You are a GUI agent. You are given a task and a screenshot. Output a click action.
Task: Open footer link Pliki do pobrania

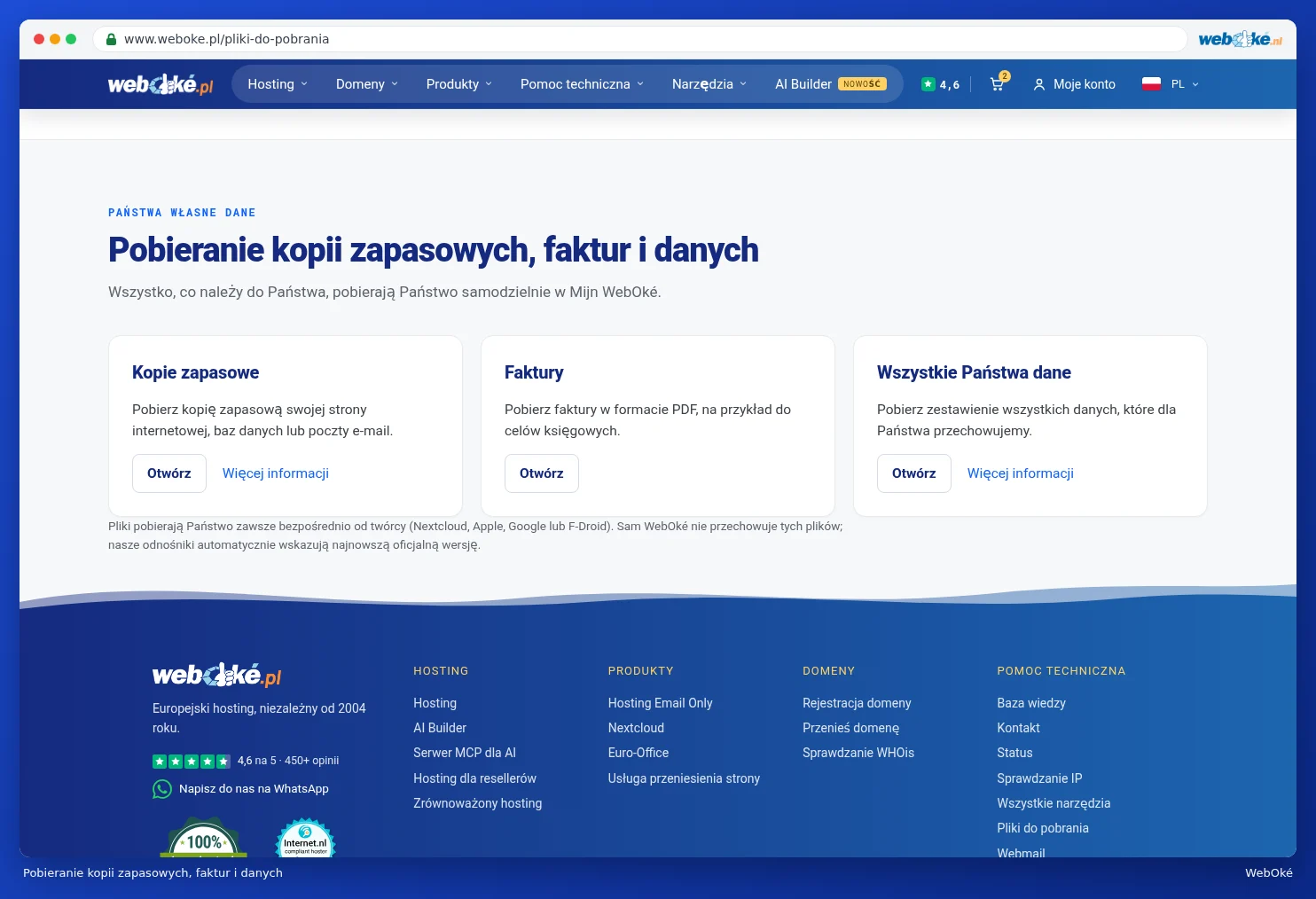[x=1043, y=828]
